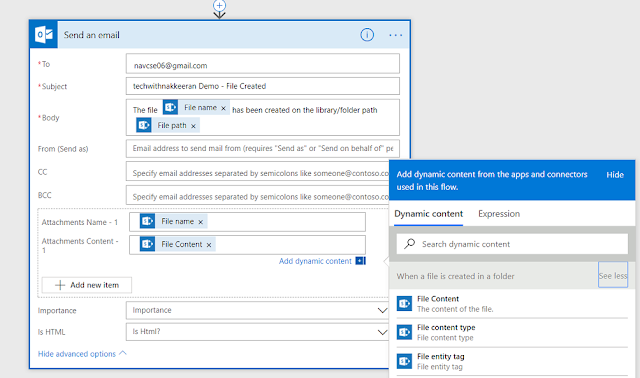Open the info icon on Send an email
640x378 pixels.
point(367,35)
